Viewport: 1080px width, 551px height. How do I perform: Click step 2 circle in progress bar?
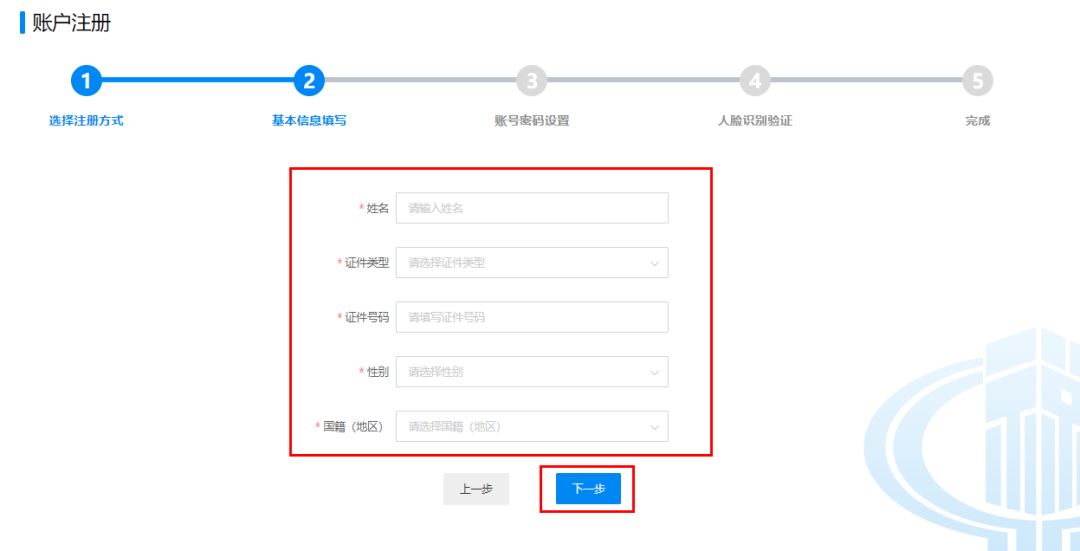coord(309,81)
